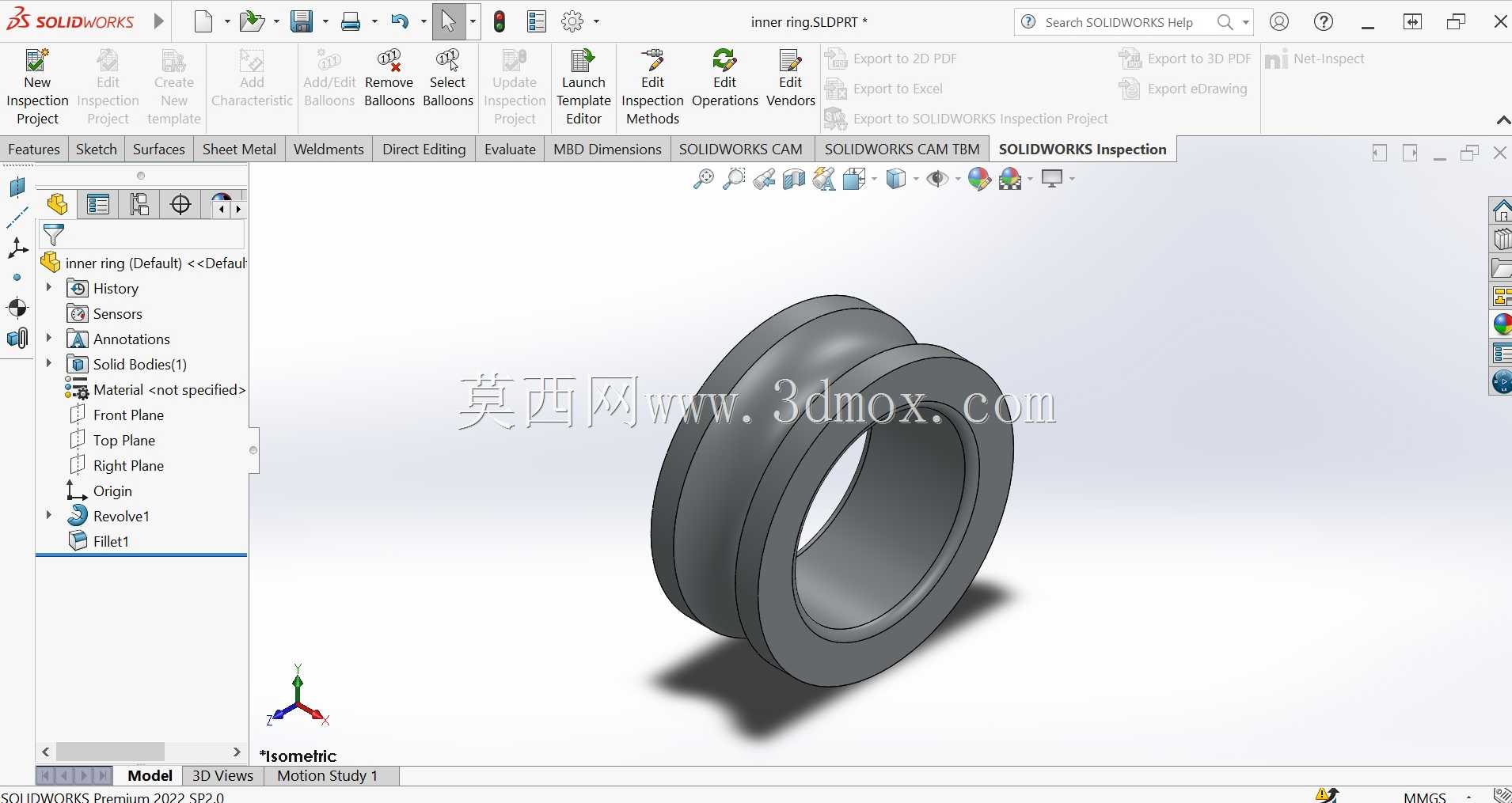Viewport: 1512px width, 803px height.
Task: Click Remove Balloons tool
Action: [389, 78]
